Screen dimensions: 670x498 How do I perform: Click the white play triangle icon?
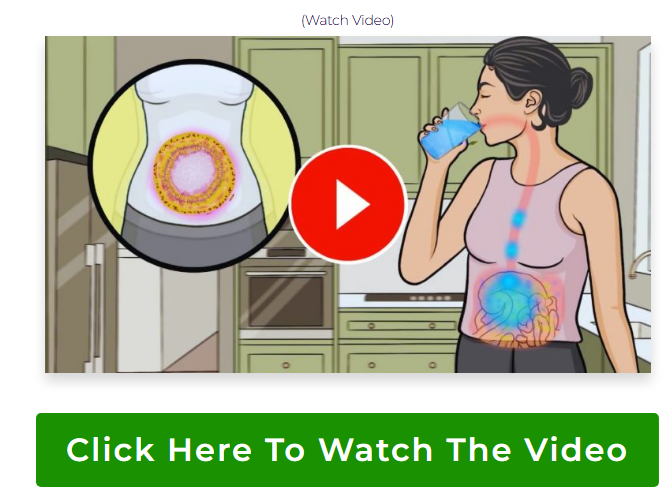pos(352,204)
